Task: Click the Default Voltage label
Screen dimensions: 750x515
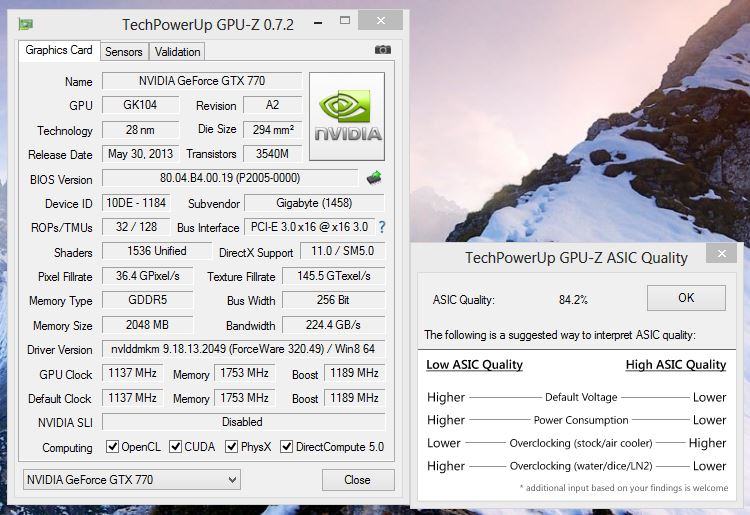Action: (581, 397)
